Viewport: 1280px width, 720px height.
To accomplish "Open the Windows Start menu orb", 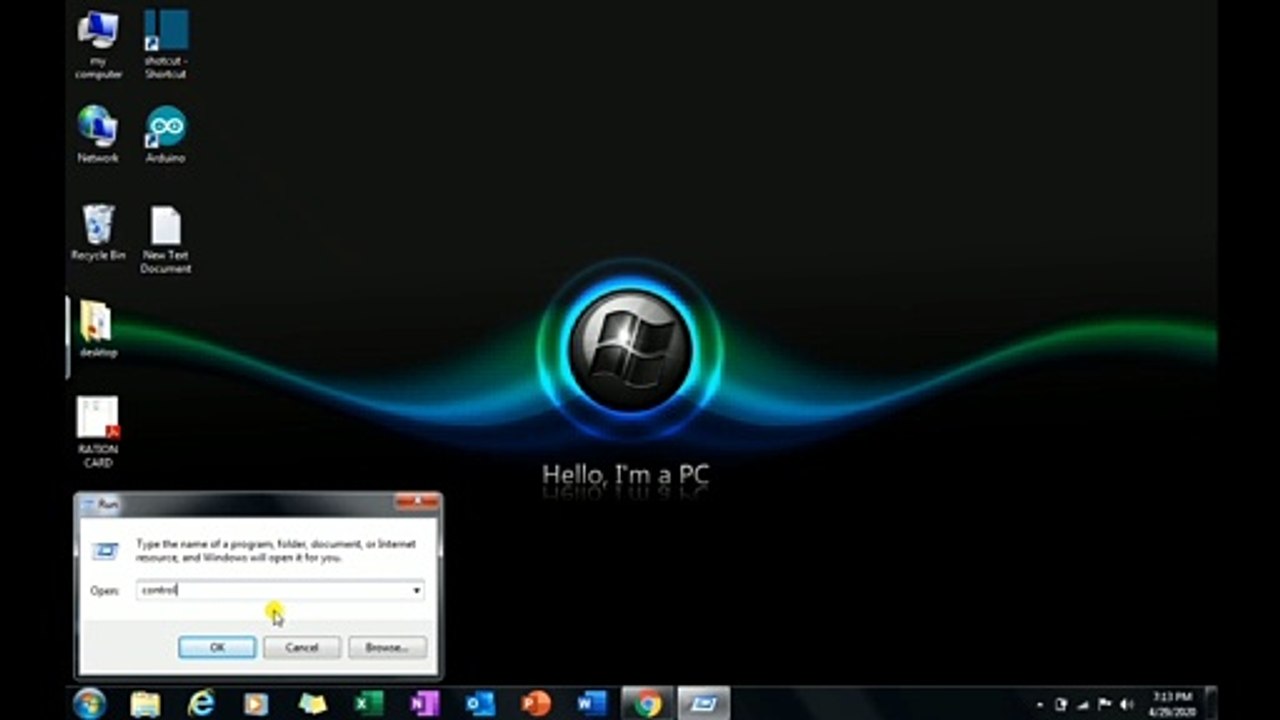I will [89, 703].
